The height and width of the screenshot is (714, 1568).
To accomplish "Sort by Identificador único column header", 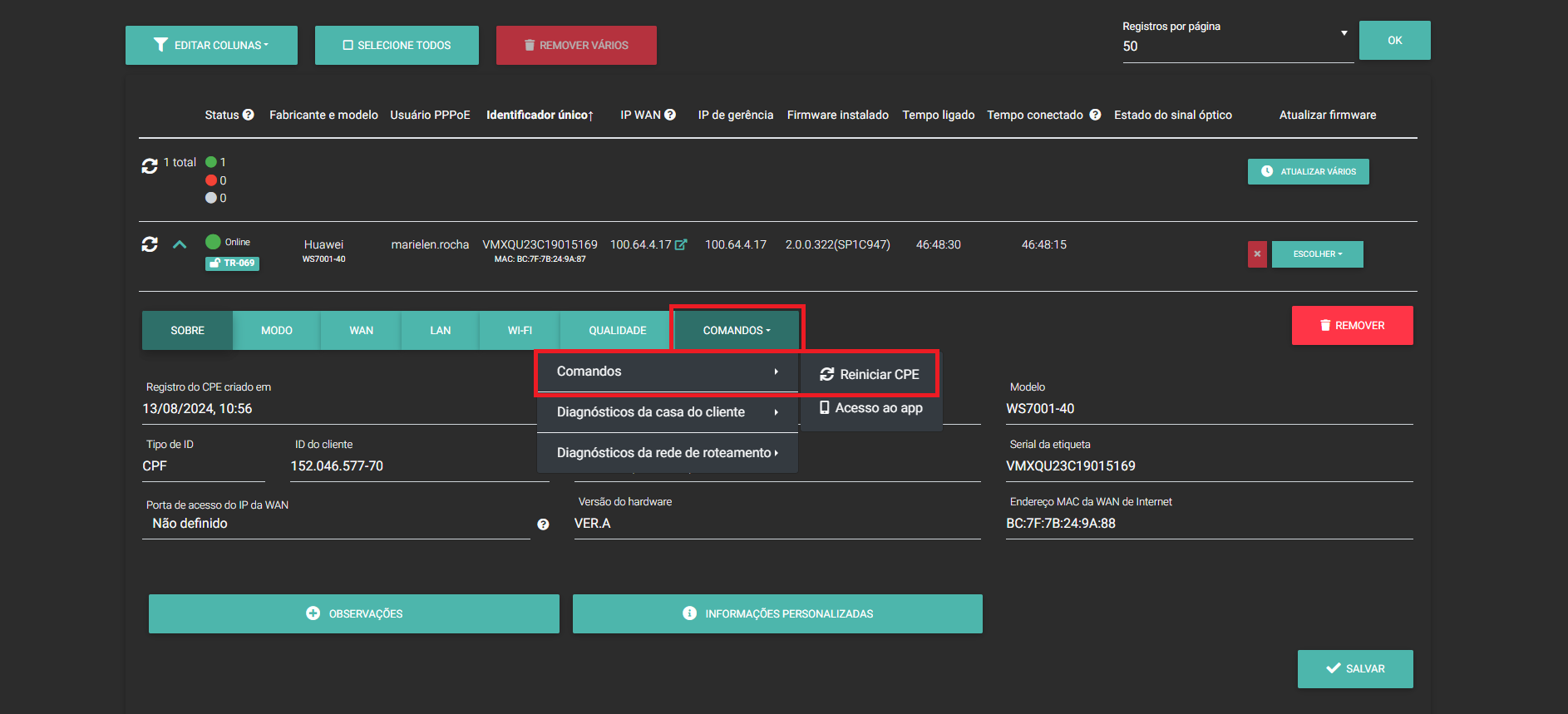I will pyautogui.click(x=540, y=115).
